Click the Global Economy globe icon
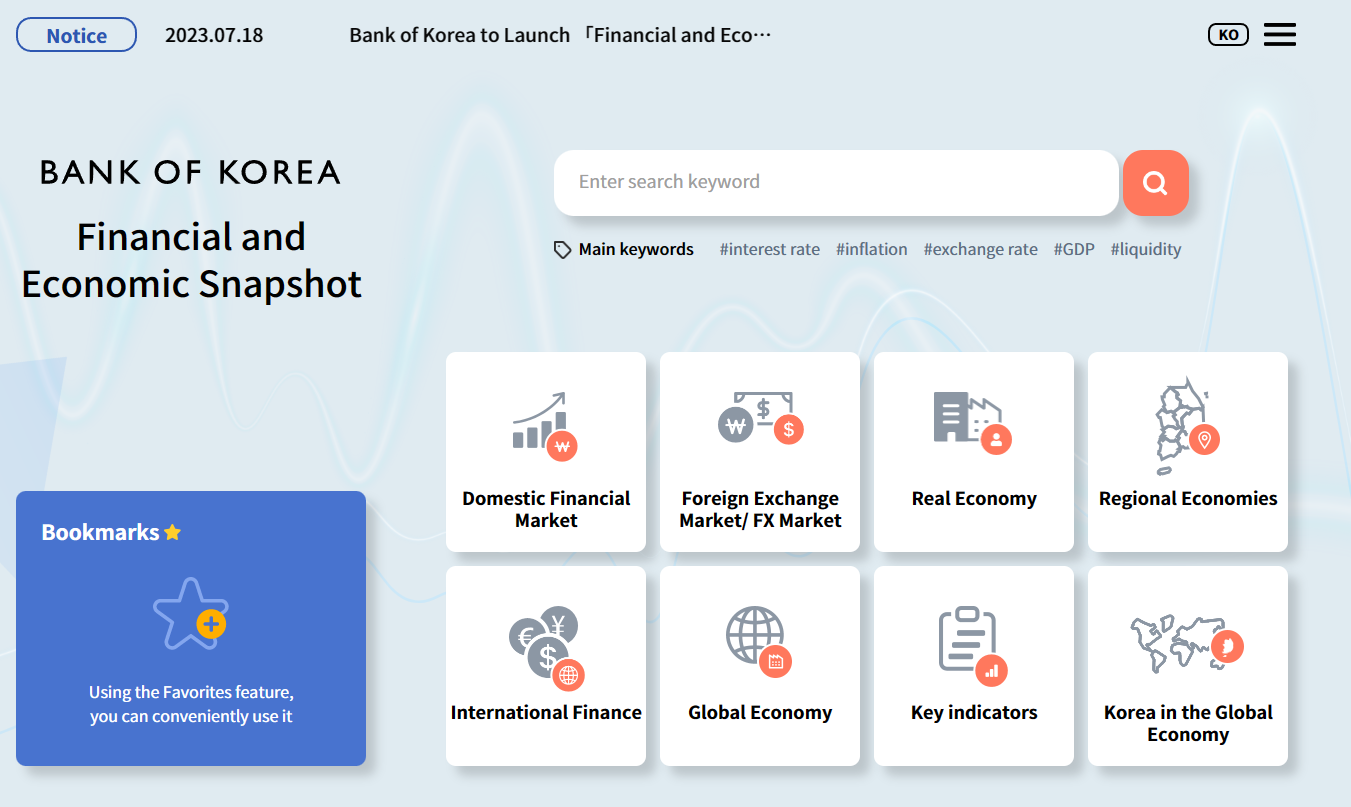1351x807 pixels. [x=759, y=641]
